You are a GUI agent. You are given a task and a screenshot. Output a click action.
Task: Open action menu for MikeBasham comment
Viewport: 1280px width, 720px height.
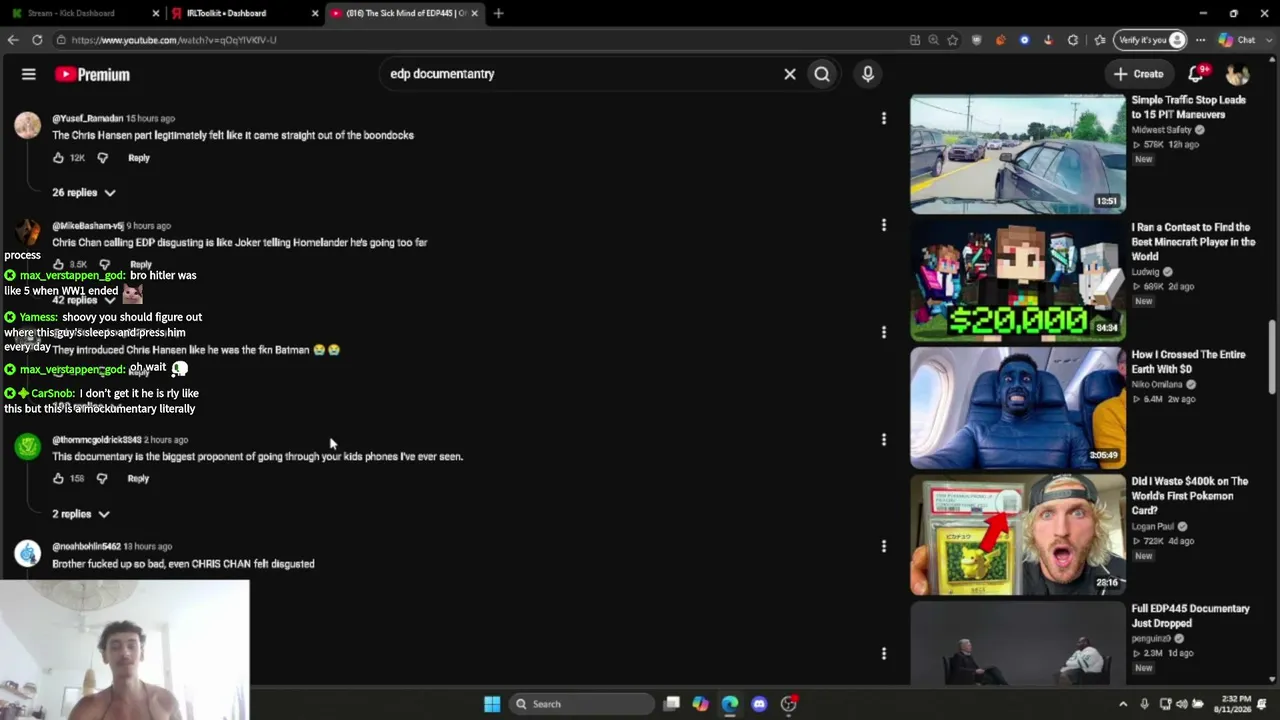(x=884, y=225)
